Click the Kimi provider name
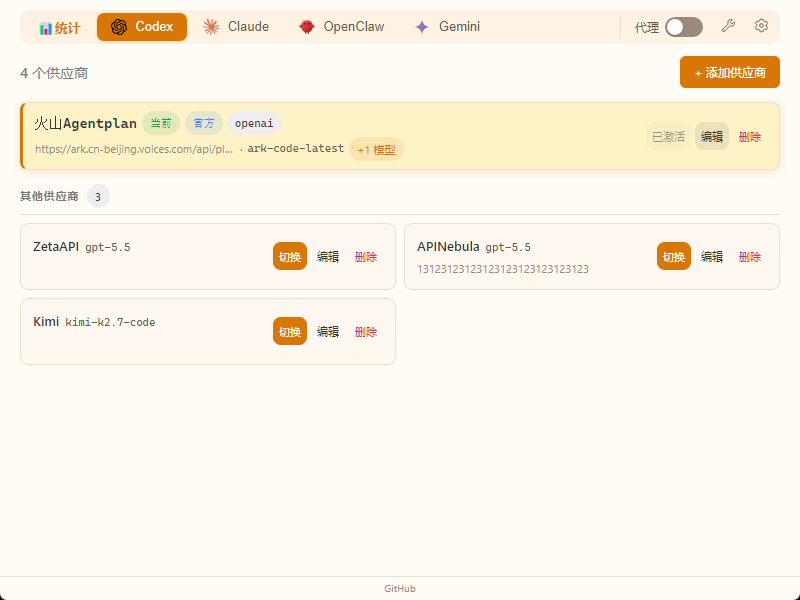 tap(46, 321)
